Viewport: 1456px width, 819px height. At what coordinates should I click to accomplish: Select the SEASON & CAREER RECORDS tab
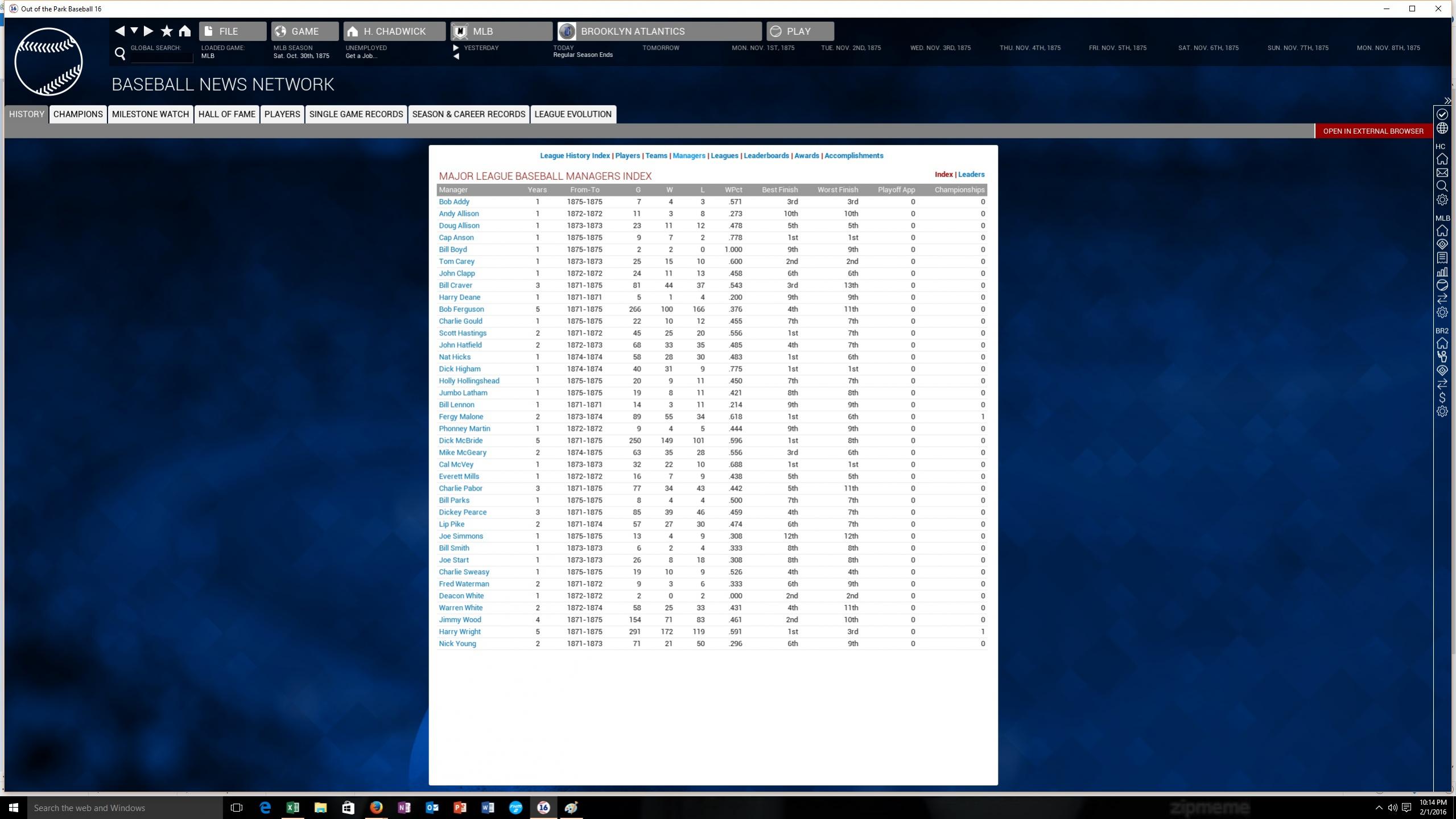click(x=468, y=114)
